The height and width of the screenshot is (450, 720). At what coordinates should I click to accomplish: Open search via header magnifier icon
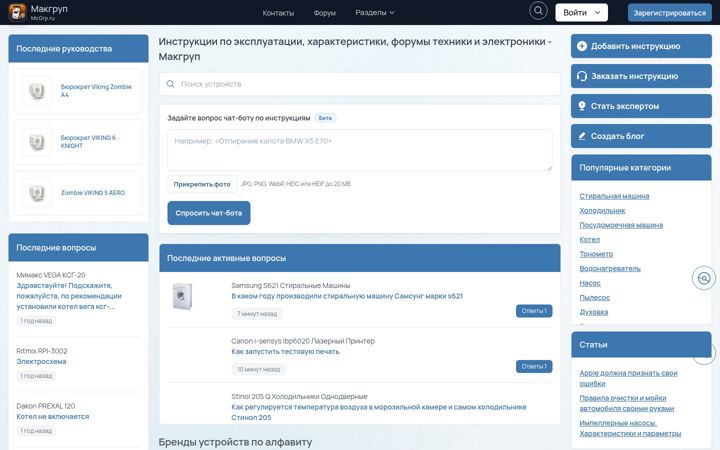click(538, 11)
